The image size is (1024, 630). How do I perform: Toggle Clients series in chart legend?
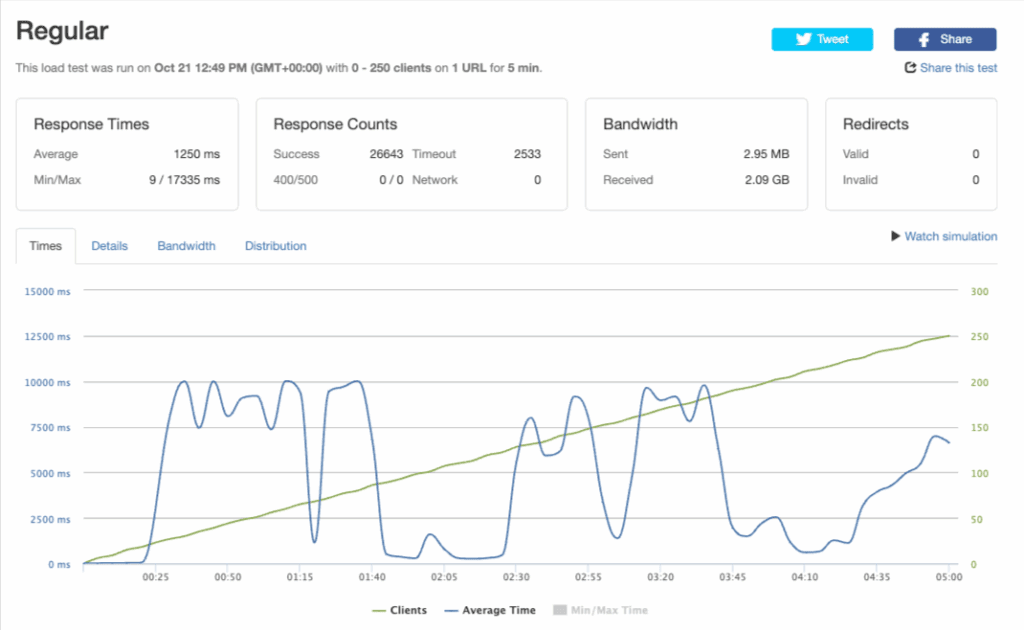(399, 610)
